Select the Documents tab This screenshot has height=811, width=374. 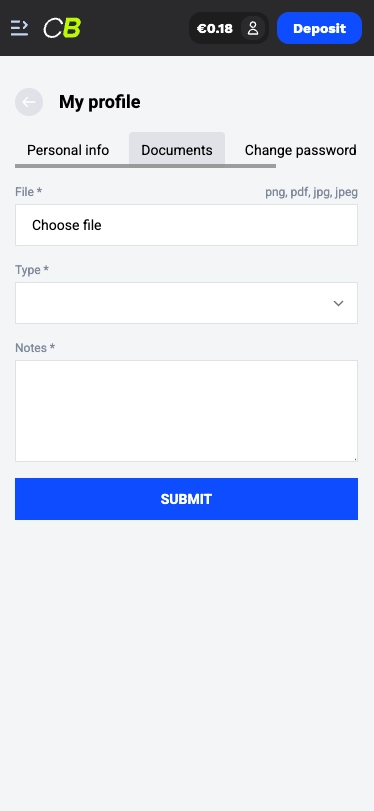point(177,150)
